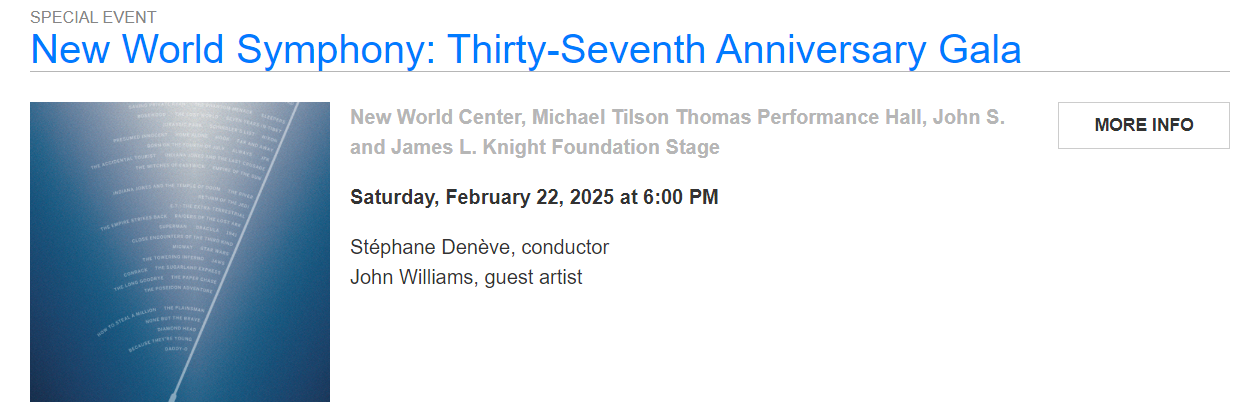Viewport: 1240px width, 420px height.
Task: Select the New World Center venue line
Action: tap(439, 118)
